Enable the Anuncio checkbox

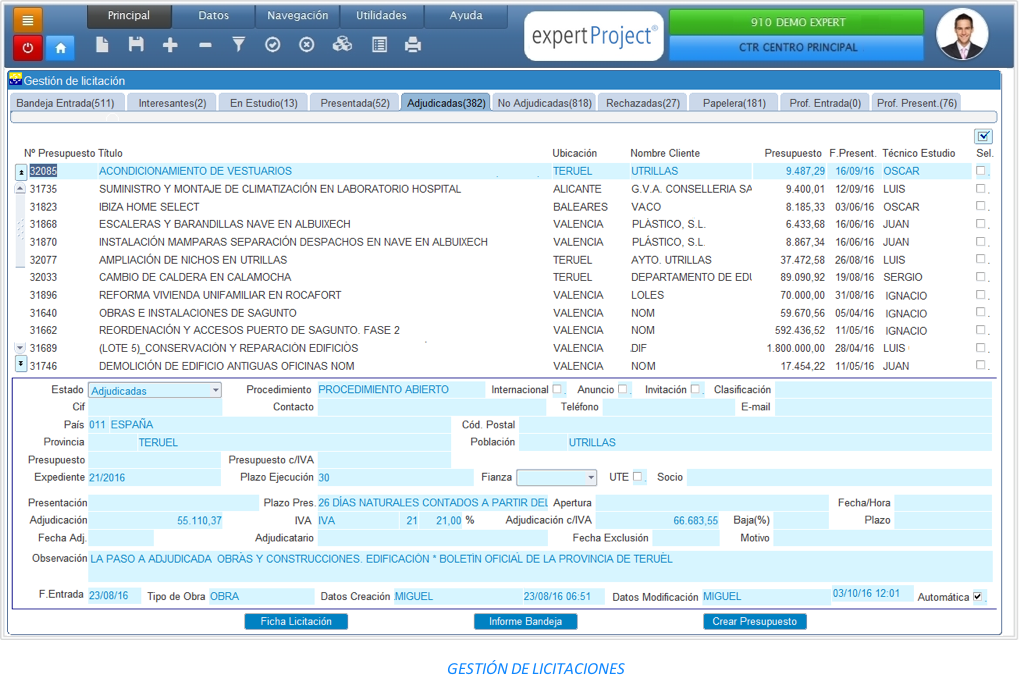pos(623,389)
